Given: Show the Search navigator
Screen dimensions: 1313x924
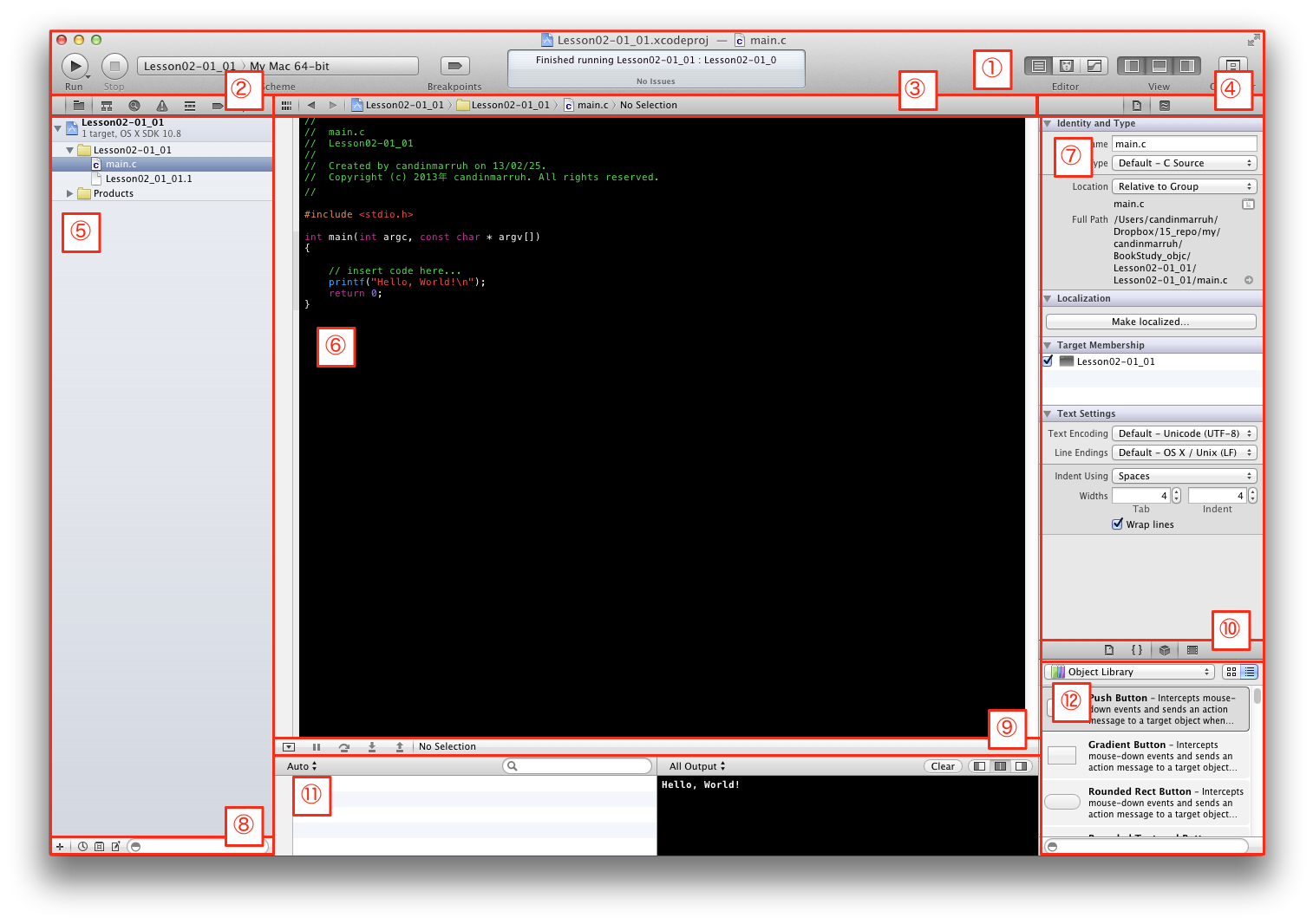Looking at the screenshot, I should pos(134,106).
